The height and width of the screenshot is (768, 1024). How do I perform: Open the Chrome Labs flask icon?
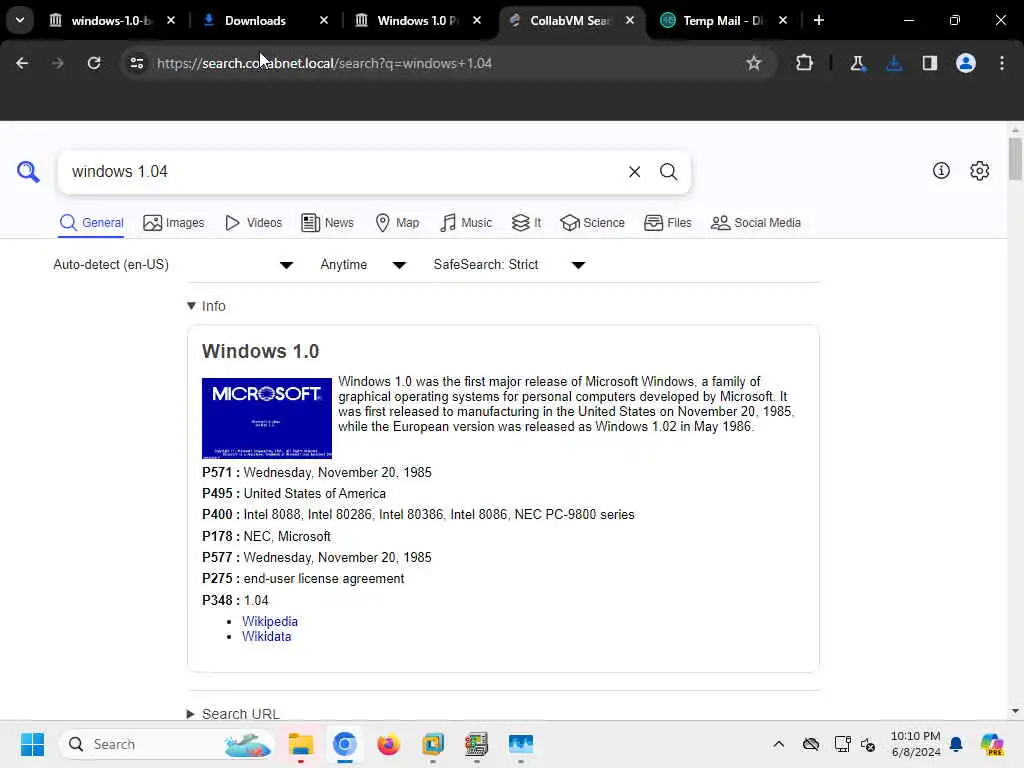click(857, 63)
